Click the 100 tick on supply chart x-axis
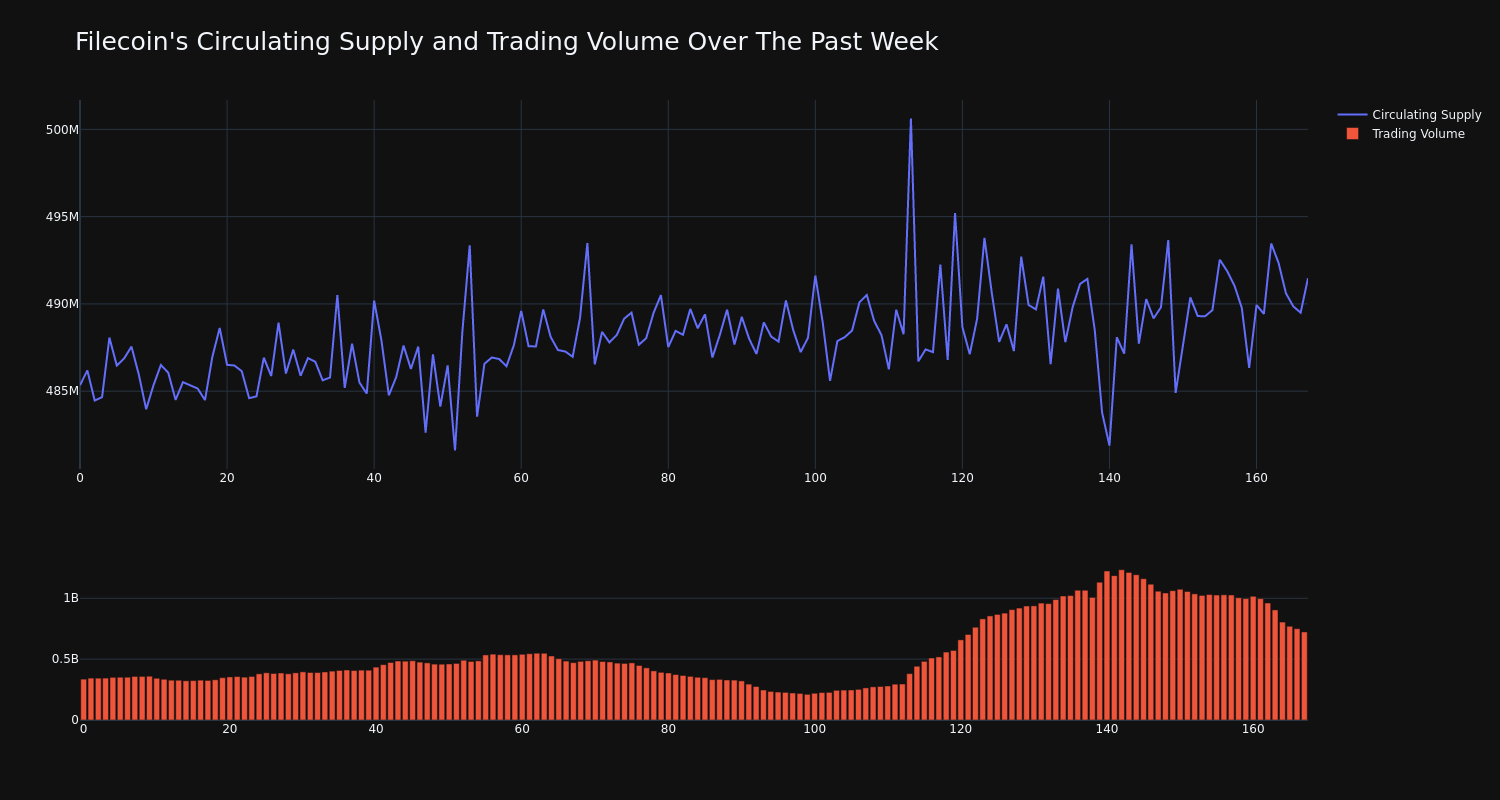Image resolution: width=1500 pixels, height=800 pixels. pyautogui.click(x=815, y=478)
